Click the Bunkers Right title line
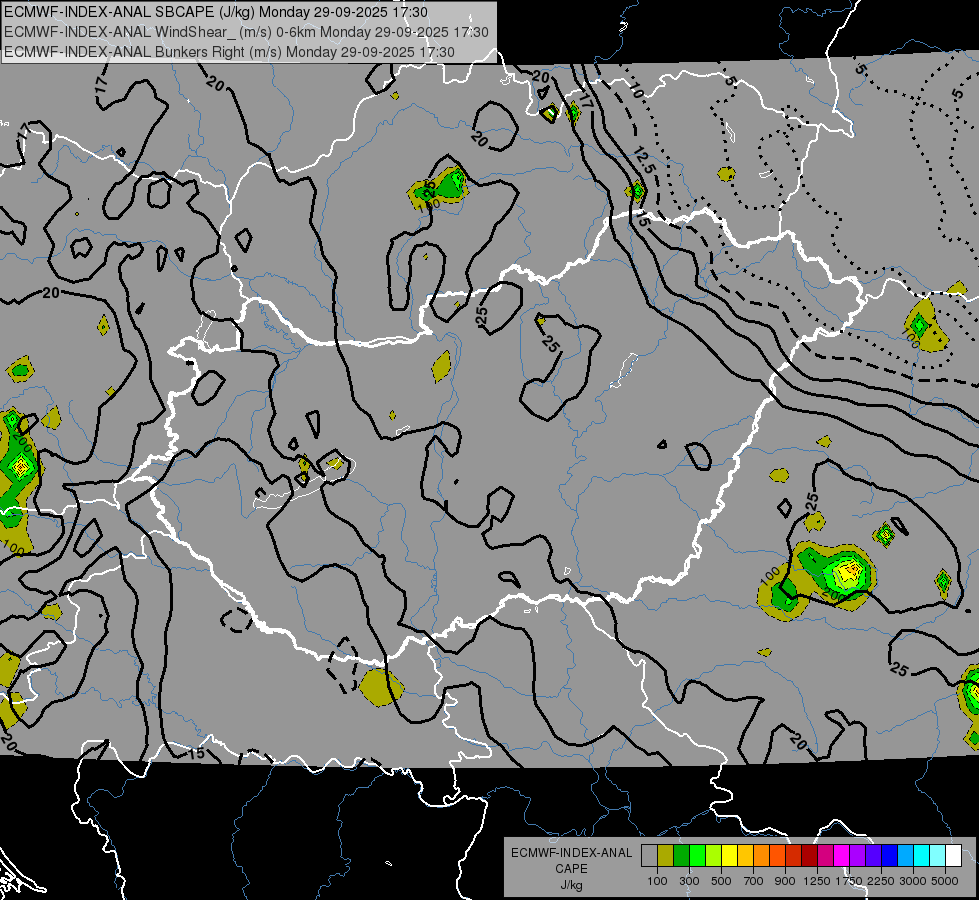The height and width of the screenshot is (900, 979). click(x=229, y=52)
